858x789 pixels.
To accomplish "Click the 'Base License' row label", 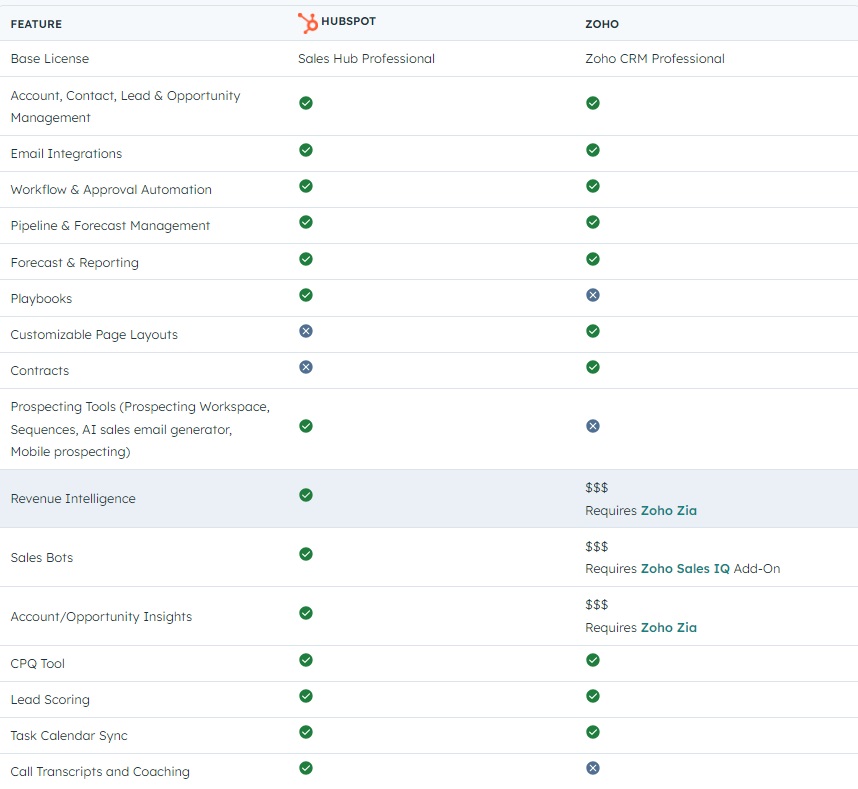I will click(x=50, y=59).
